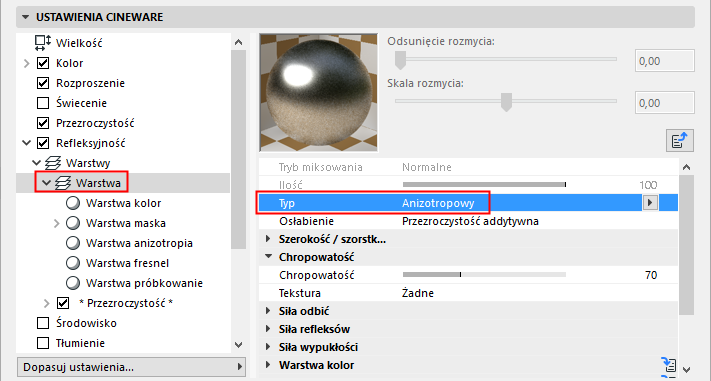This screenshot has height=381, width=711.
Task: Click the Warstwa fresnel sphere icon
Action: click(73, 263)
